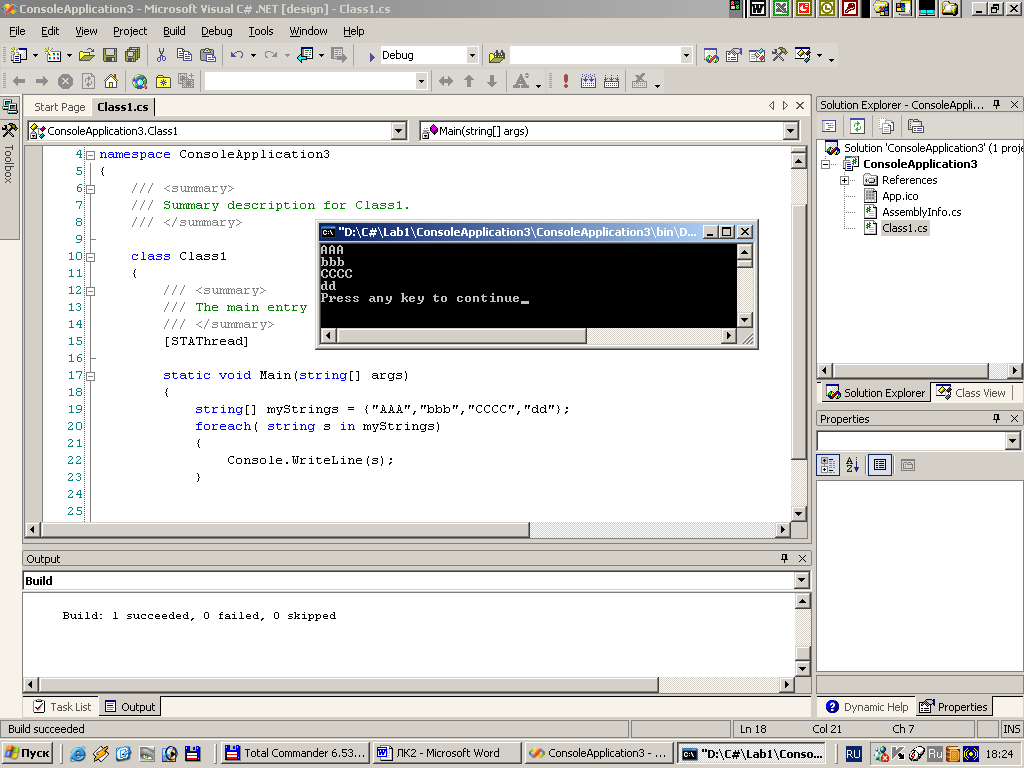Viewport: 1024px width, 768px height.
Task: Click the web Home icon
Action: pos(111,81)
